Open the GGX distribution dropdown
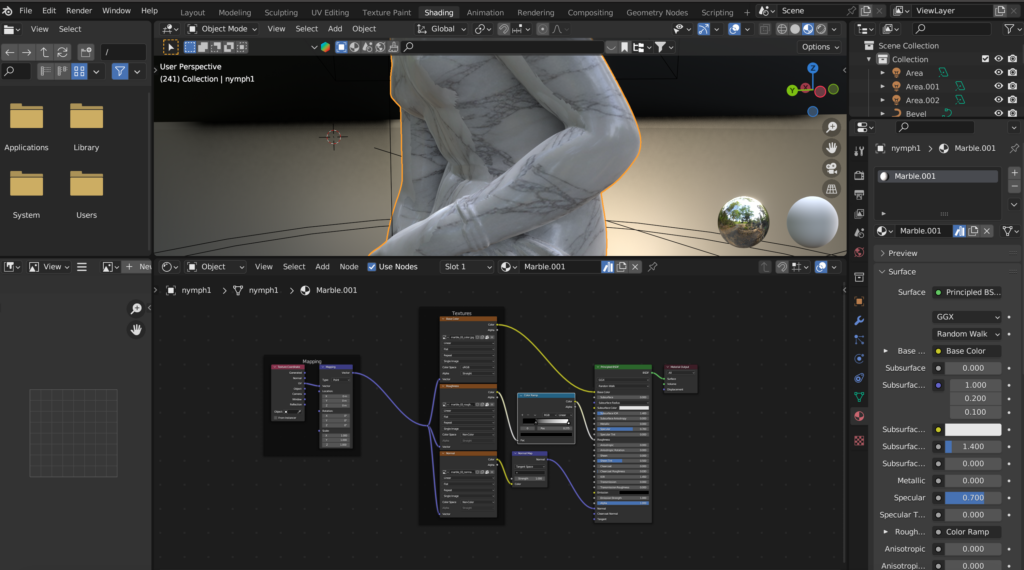This screenshot has width=1024, height=570. tap(967, 317)
